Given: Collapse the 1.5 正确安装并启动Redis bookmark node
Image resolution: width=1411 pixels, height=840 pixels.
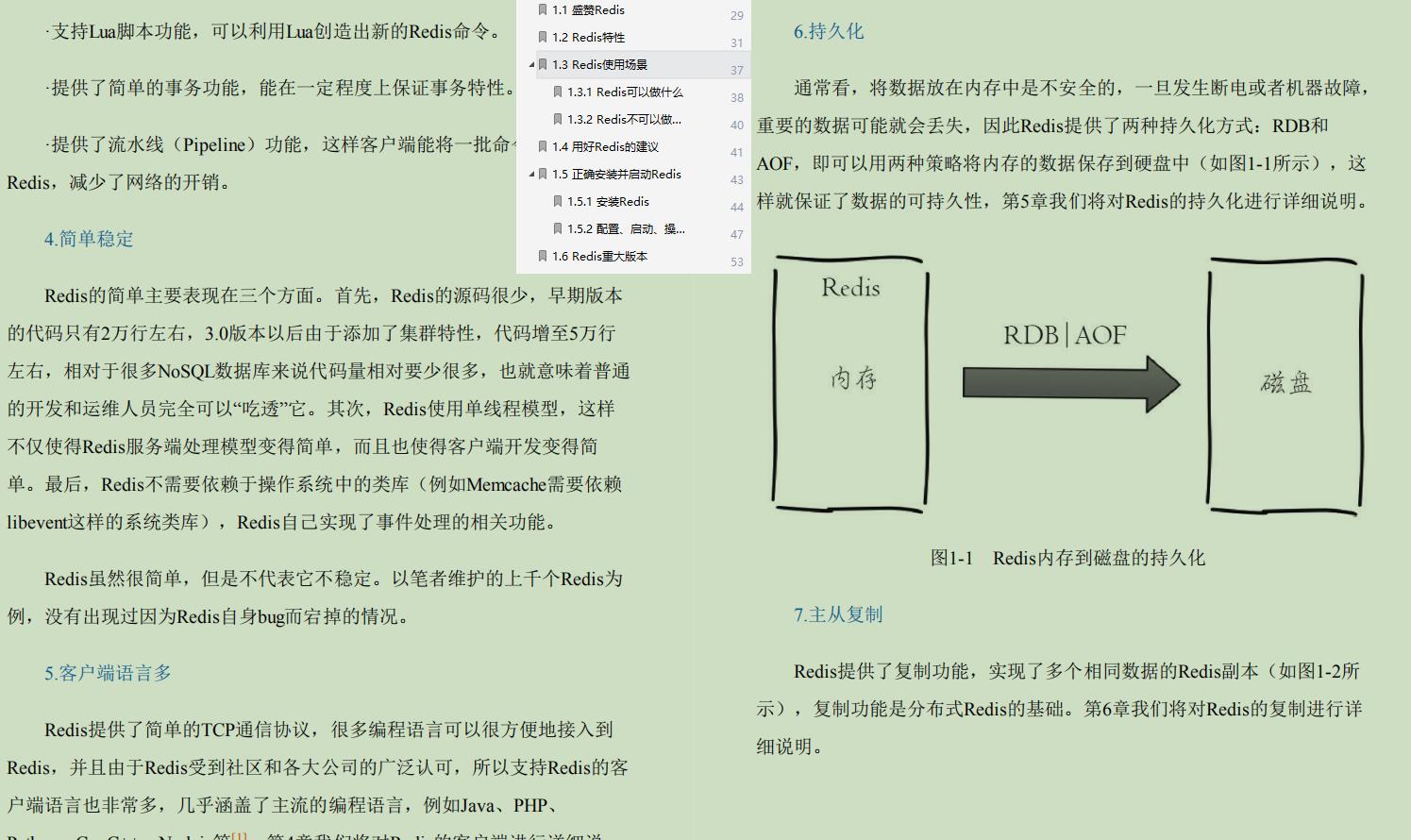Looking at the screenshot, I should click(531, 175).
